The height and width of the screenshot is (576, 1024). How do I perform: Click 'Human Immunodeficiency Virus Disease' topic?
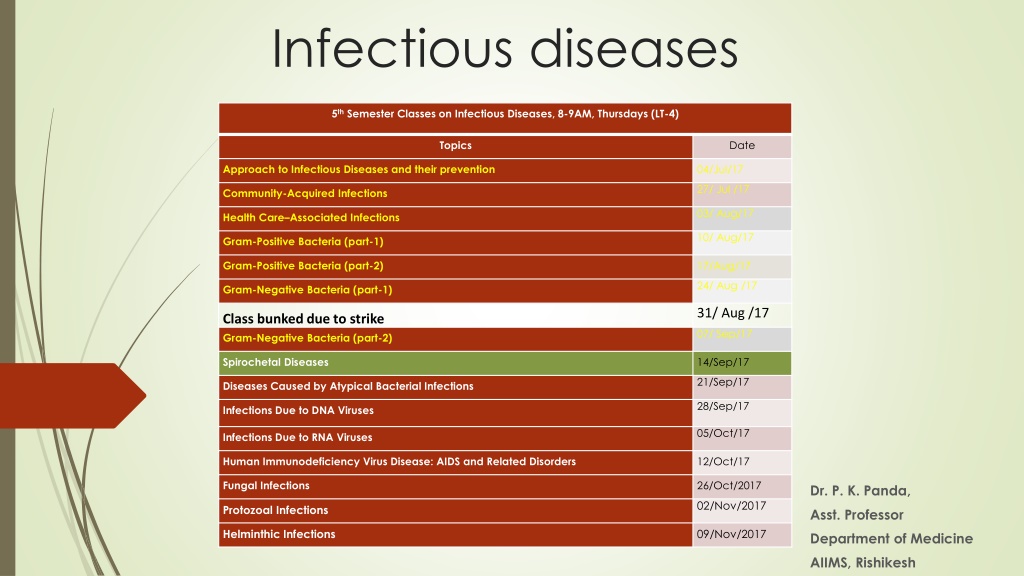399,462
